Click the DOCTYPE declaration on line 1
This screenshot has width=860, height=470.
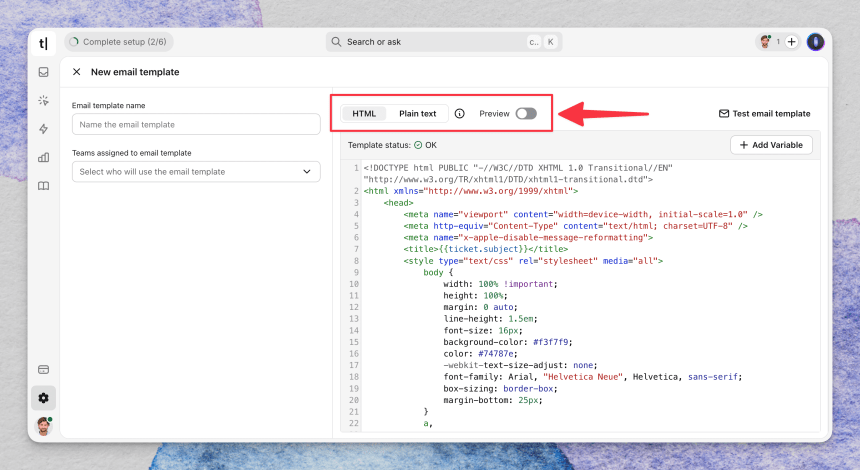[x=518, y=173]
